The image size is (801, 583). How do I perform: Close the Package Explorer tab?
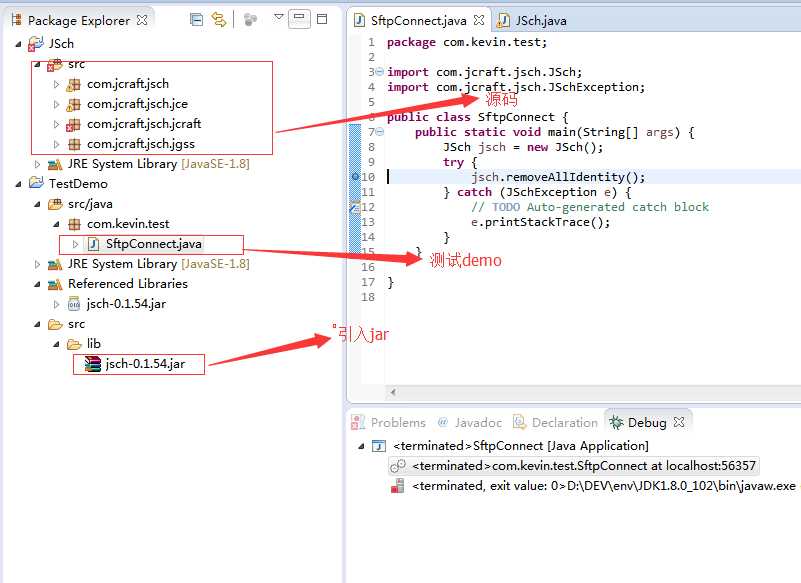(142, 20)
